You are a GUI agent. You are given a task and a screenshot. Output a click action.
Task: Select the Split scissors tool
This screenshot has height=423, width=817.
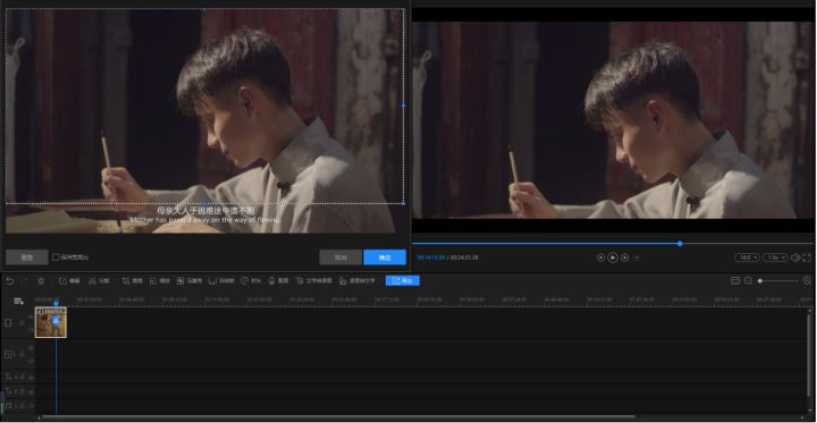click(x=99, y=281)
